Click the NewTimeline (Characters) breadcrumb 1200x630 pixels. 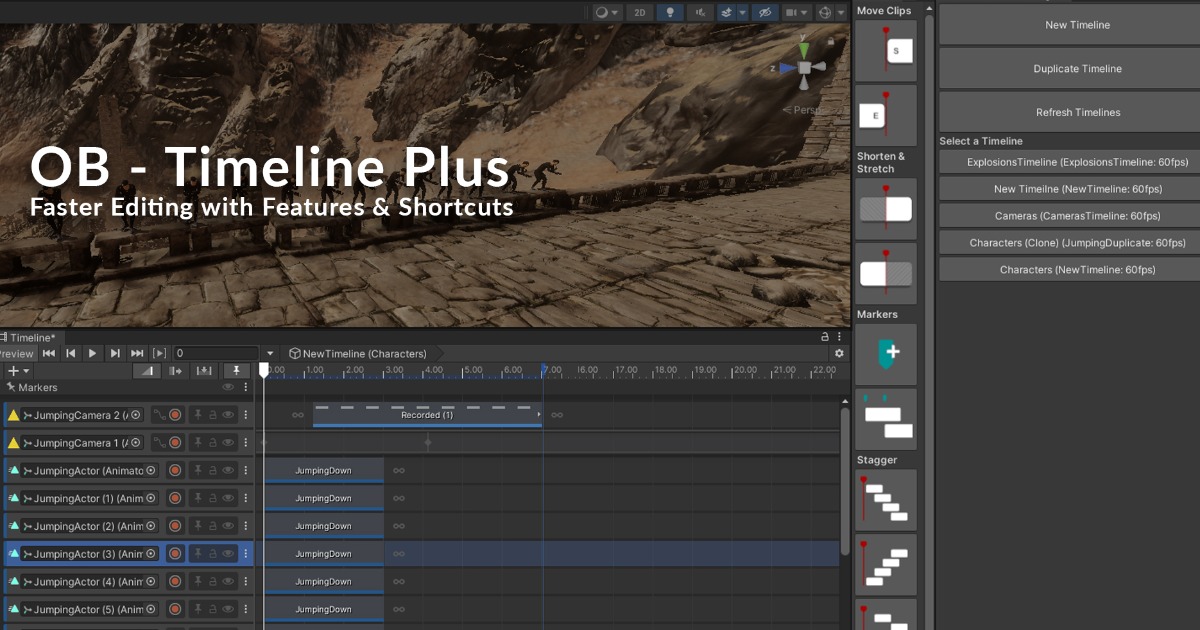(358, 353)
